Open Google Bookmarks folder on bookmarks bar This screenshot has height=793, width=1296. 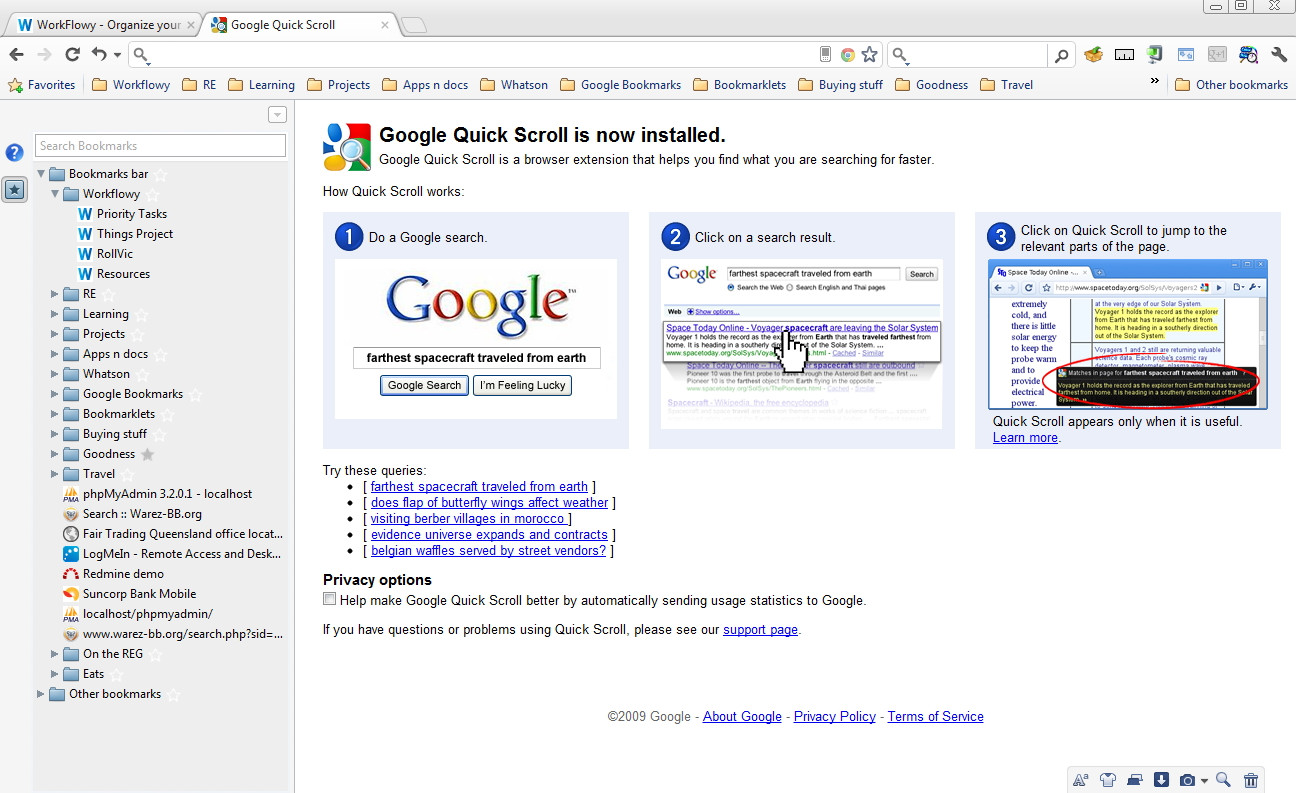[620, 85]
